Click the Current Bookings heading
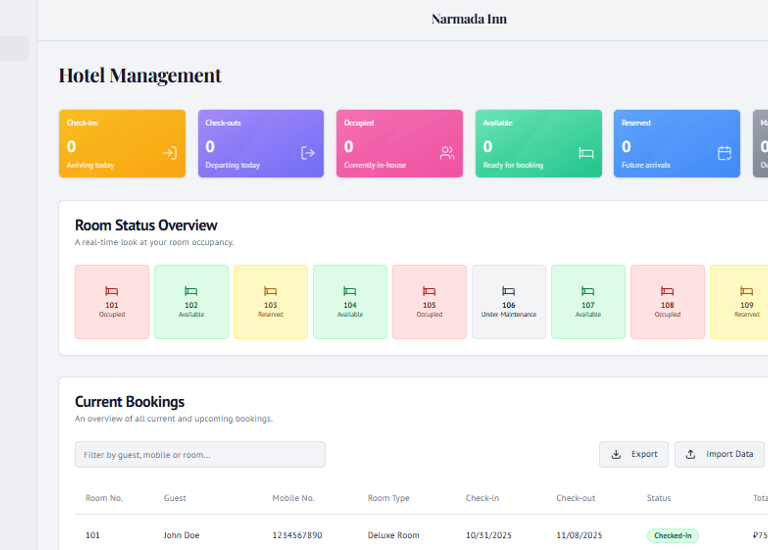 coord(130,402)
